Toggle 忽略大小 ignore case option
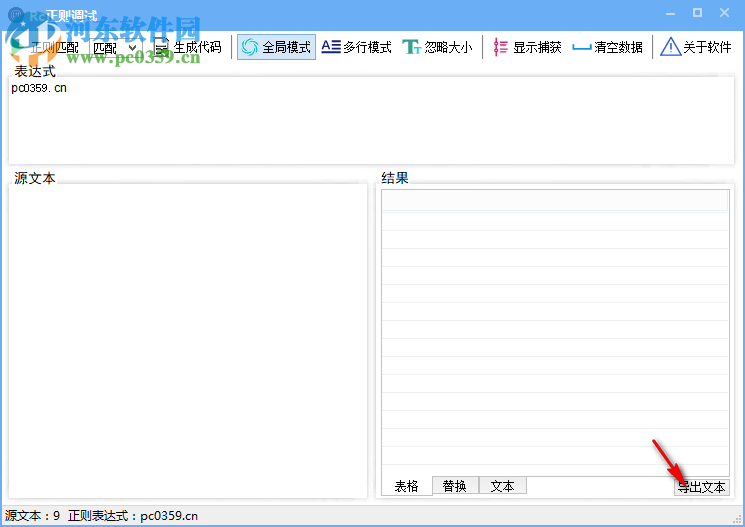Image resolution: width=745 pixels, height=527 pixels. click(437, 47)
